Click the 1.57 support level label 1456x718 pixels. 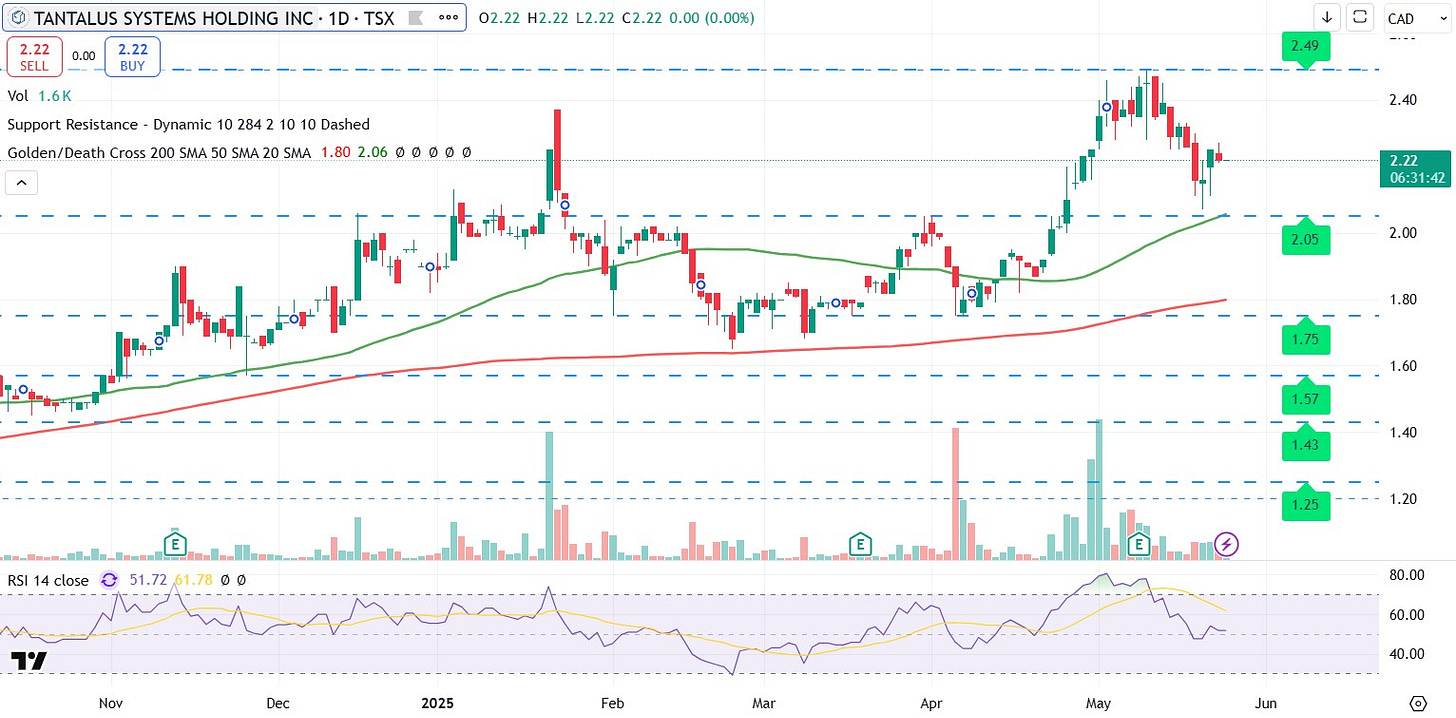(1306, 399)
